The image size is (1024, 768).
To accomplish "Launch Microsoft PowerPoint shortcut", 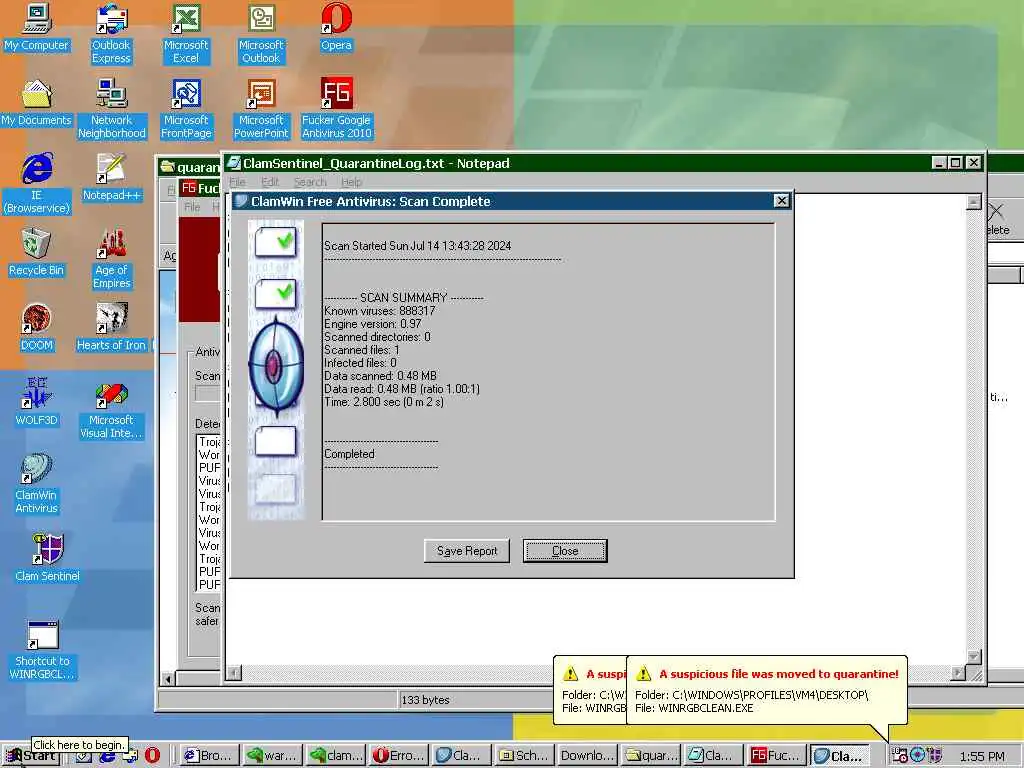I will tap(261, 108).
